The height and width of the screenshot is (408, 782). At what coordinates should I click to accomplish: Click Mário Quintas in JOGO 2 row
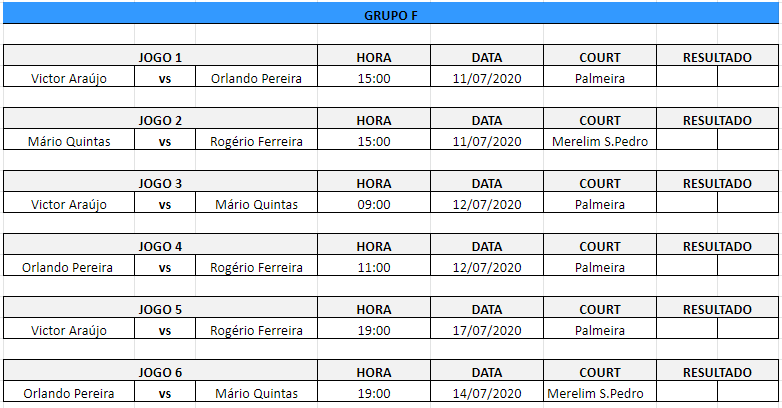click(x=68, y=141)
